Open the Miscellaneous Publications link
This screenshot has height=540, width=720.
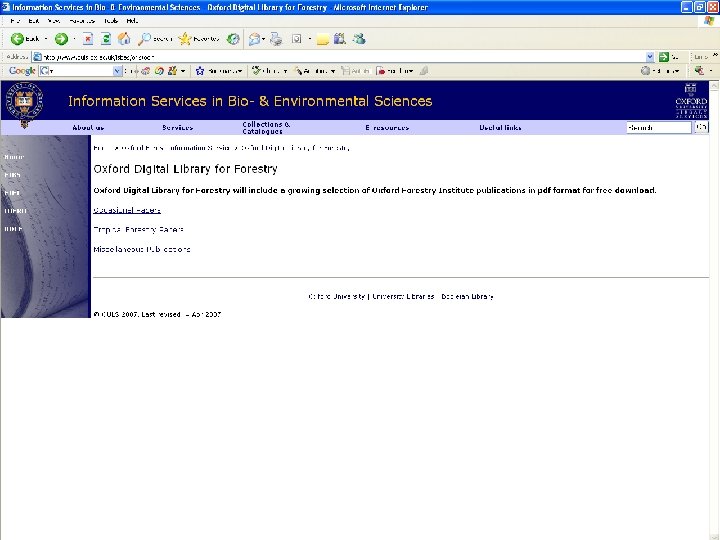point(141,249)
